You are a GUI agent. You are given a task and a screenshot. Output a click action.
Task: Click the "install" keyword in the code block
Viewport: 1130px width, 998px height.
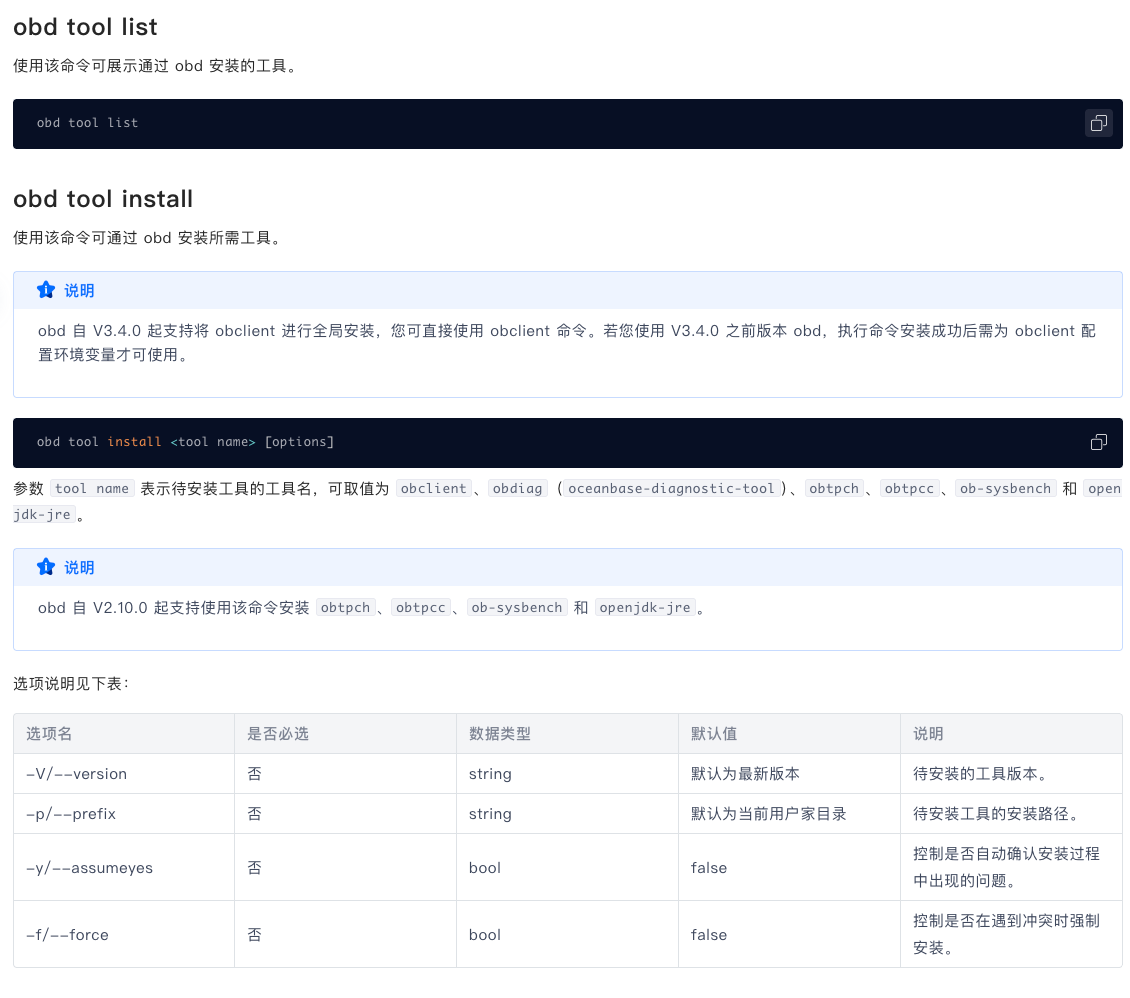[134, 442]
